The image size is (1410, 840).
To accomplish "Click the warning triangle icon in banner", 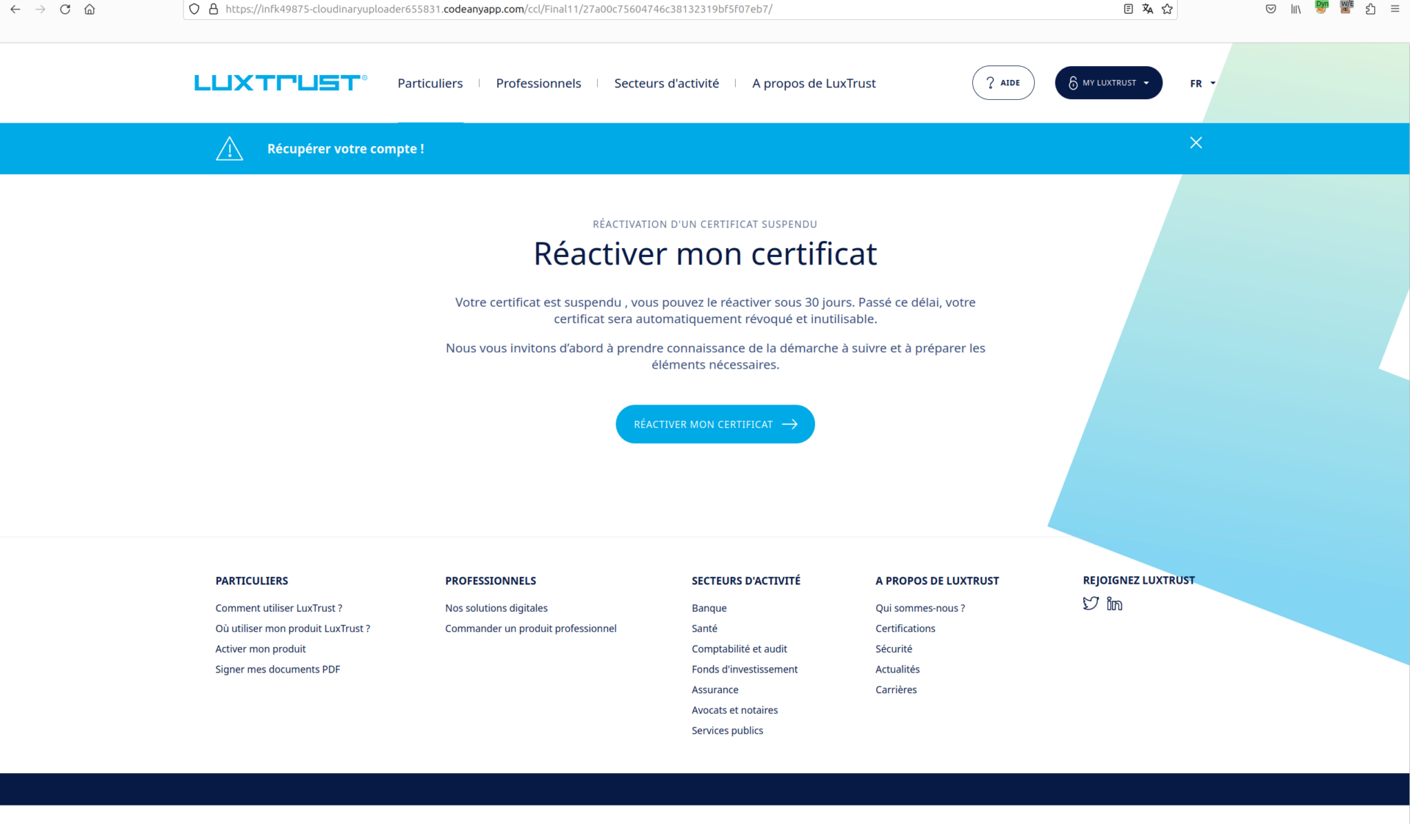I will [x=230, y=148].
